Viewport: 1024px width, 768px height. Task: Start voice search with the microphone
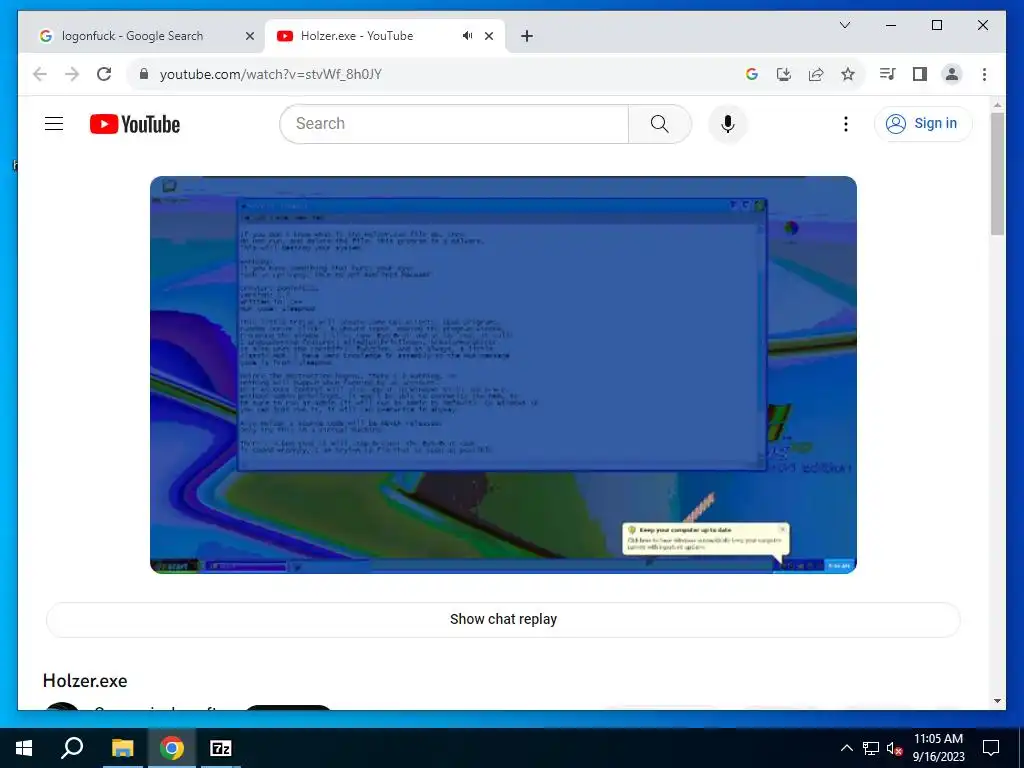click(728, 123)
